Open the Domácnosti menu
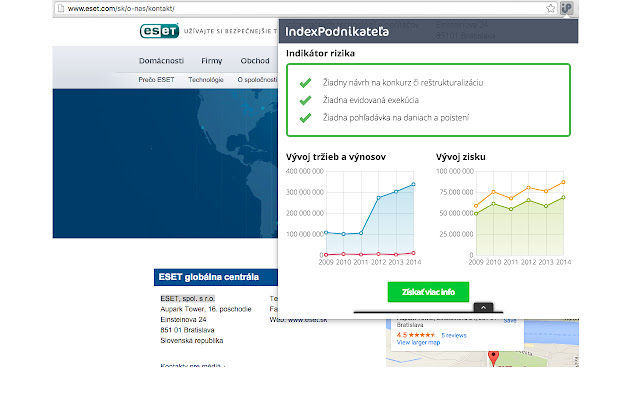 pos(161,61)
